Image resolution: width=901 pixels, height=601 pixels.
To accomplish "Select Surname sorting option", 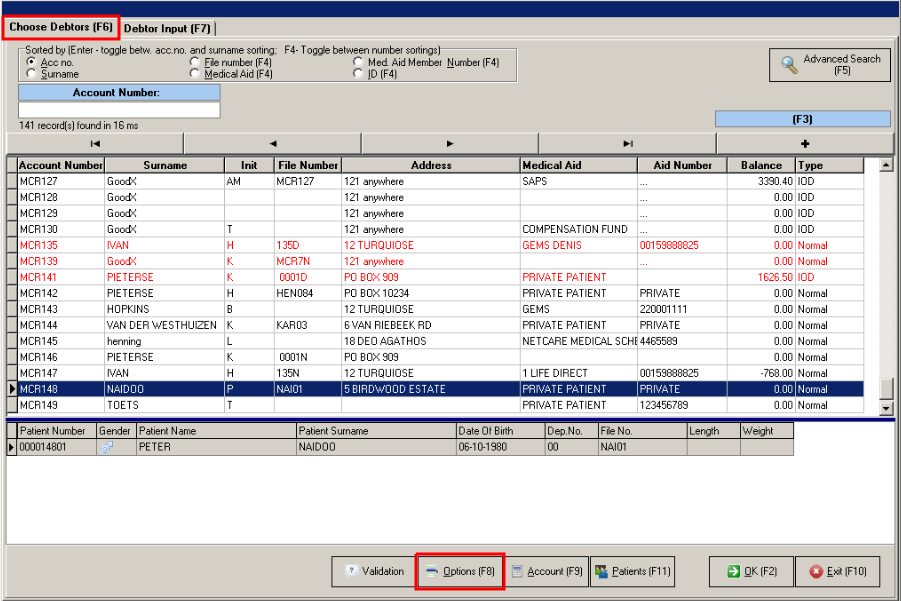I will tap(32, 74).
